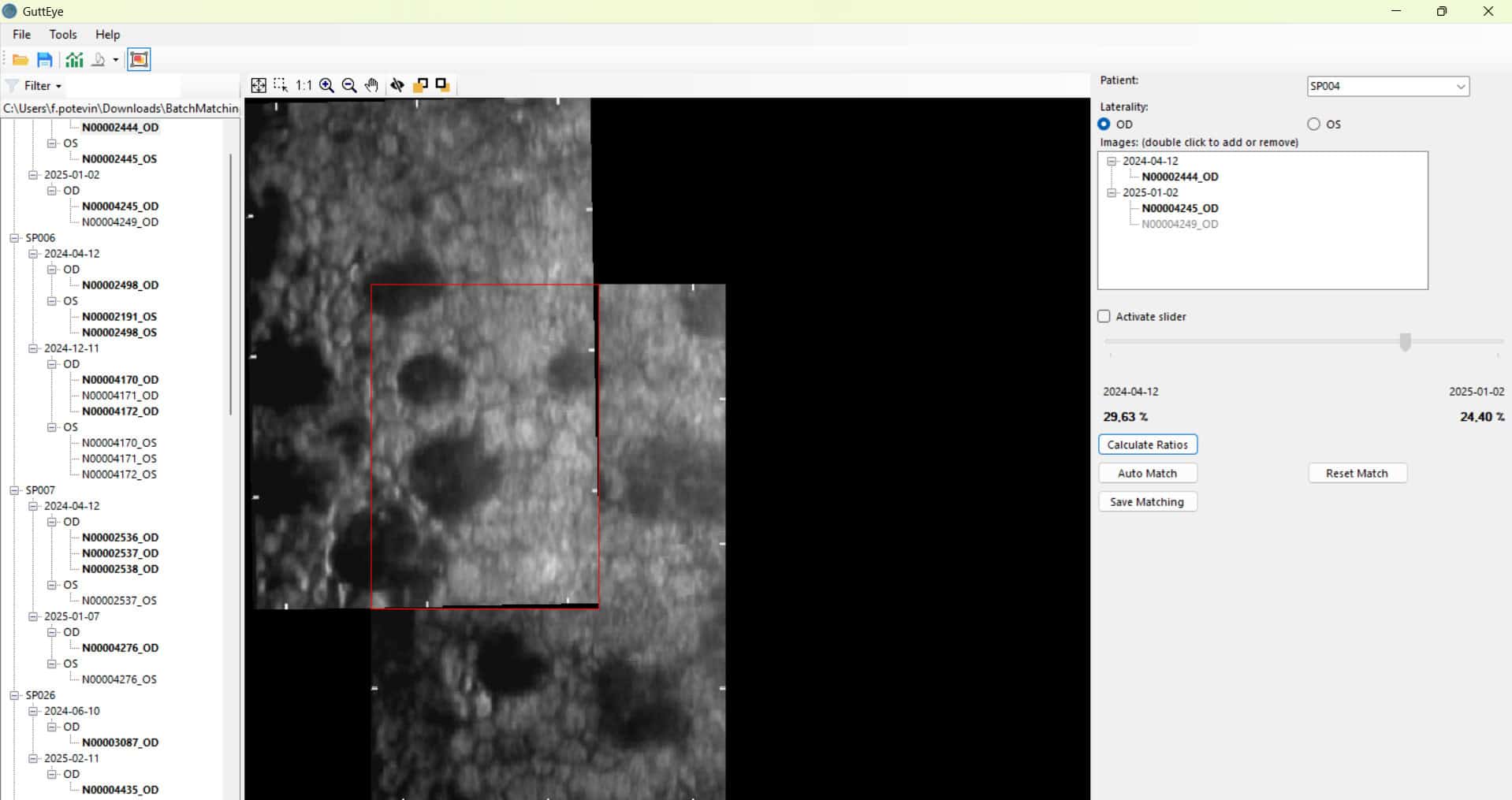Open the File menu
This screenshot has width=1512, height=800.
(22, 35)
